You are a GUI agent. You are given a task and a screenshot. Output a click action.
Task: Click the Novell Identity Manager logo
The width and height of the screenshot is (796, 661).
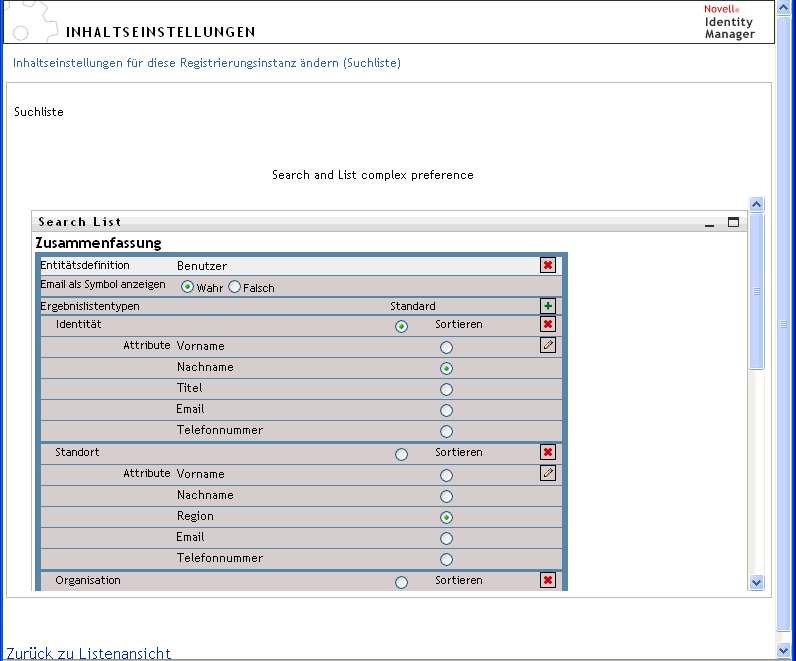click(729, 22)
